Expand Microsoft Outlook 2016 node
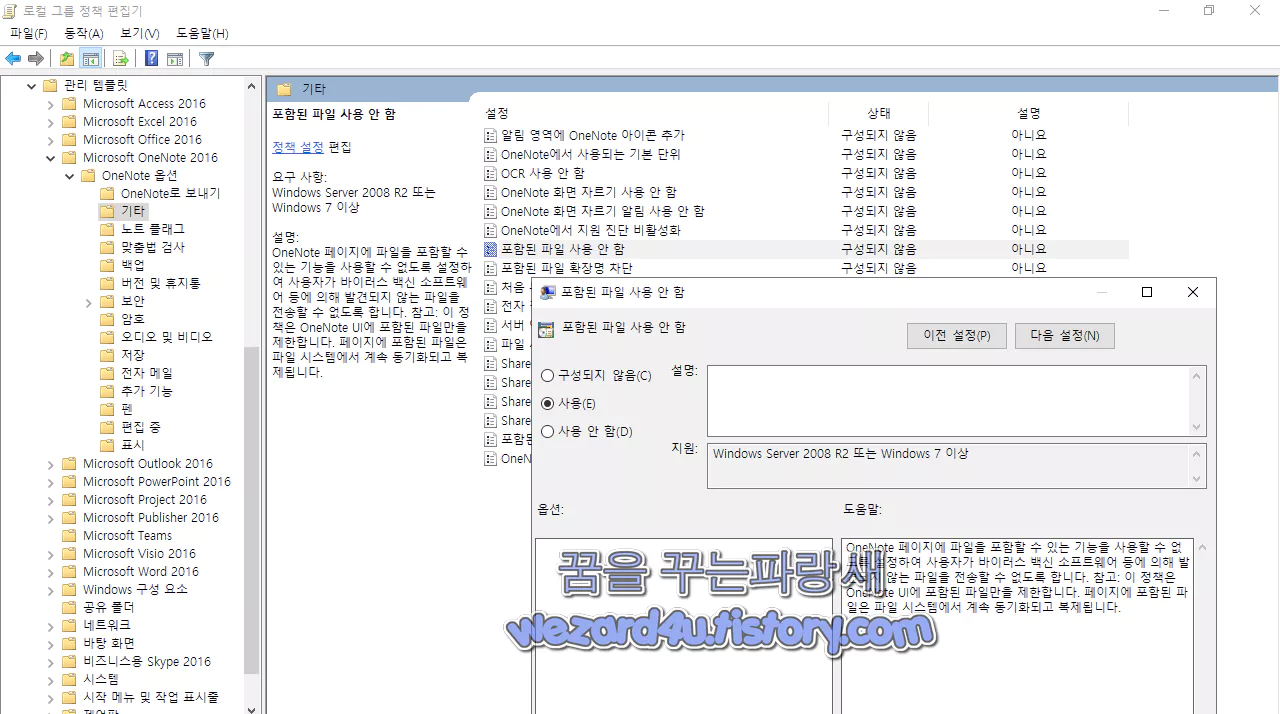Viewport: 1280px width, 714px height. click(x=51, y=464)
